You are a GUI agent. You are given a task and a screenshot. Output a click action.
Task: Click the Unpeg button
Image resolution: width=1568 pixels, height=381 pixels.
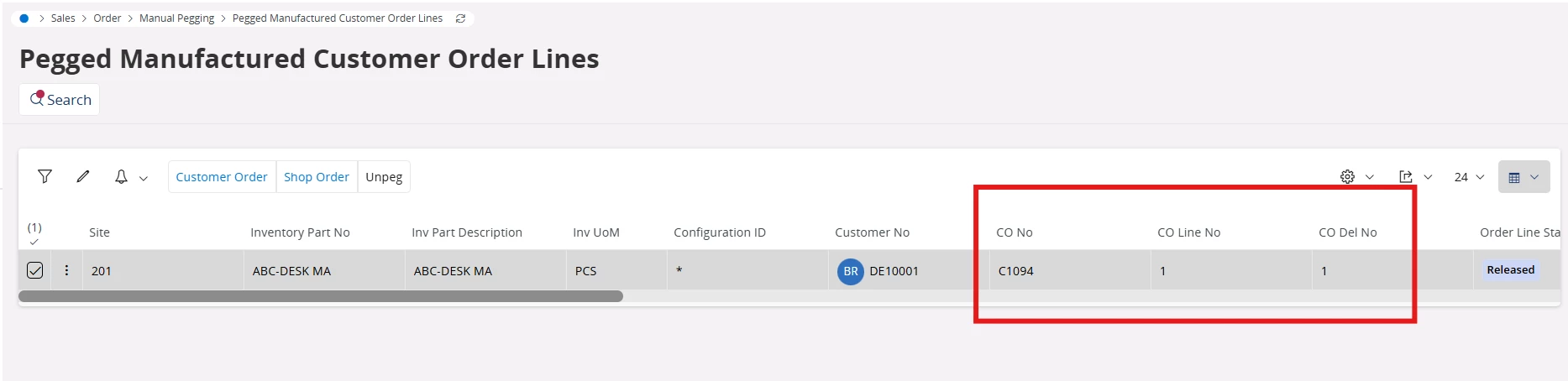coord(384,176)
